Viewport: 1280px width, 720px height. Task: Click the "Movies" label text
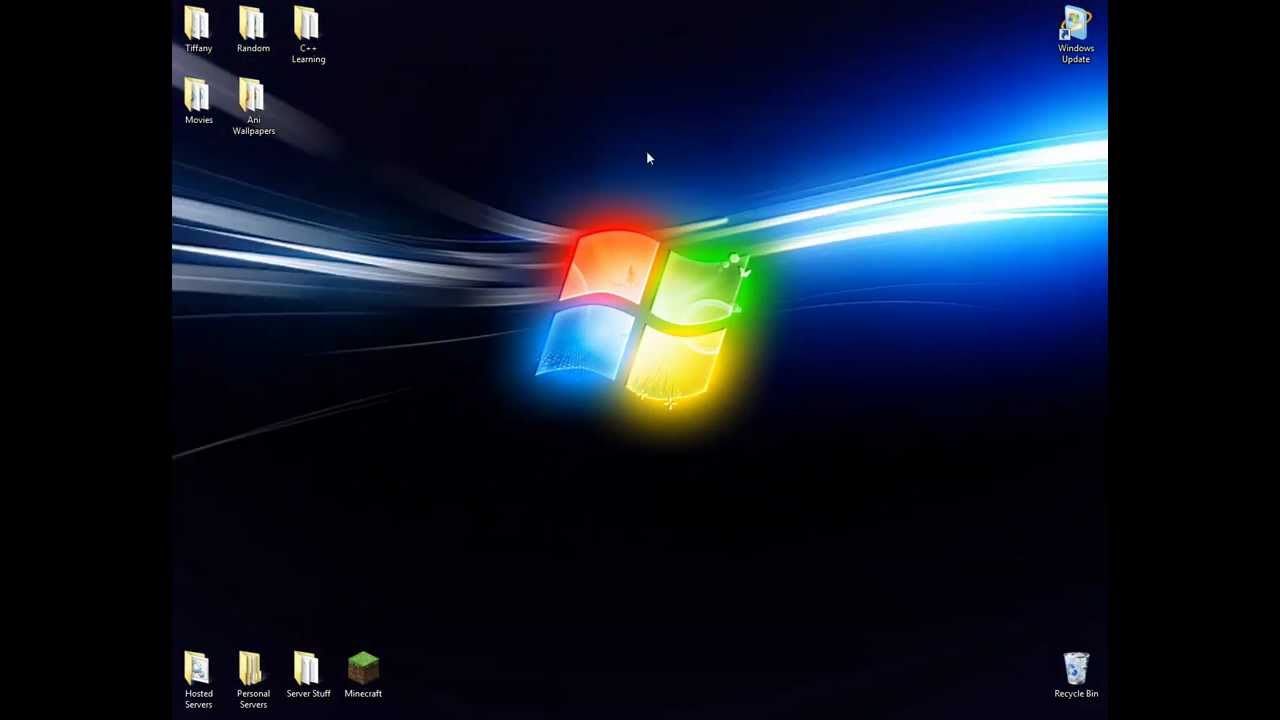tap(198, 119)
